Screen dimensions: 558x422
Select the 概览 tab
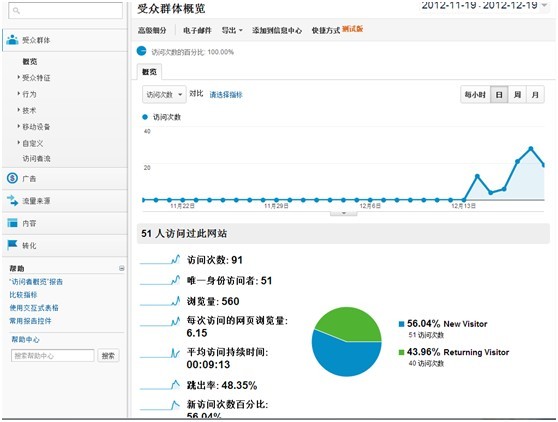149,72
